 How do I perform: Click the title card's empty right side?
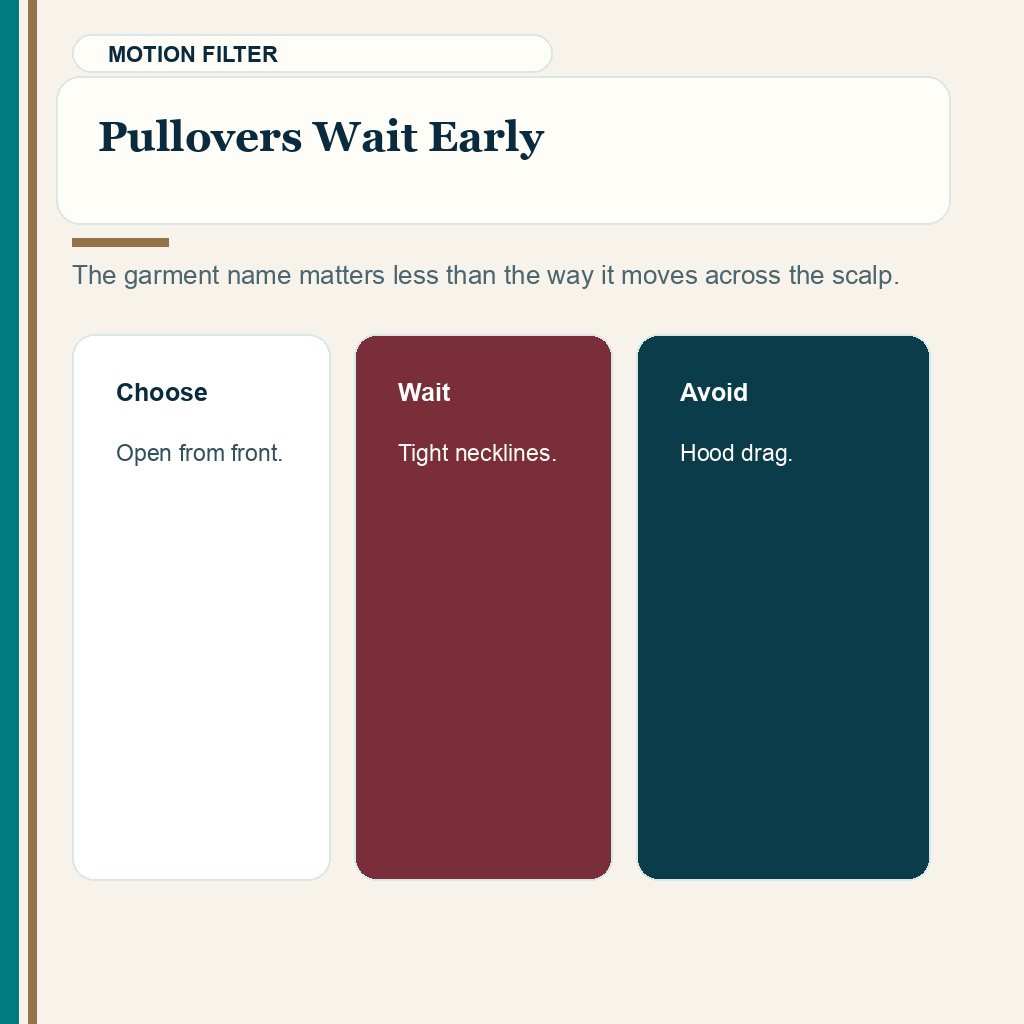tap(744, 150)
